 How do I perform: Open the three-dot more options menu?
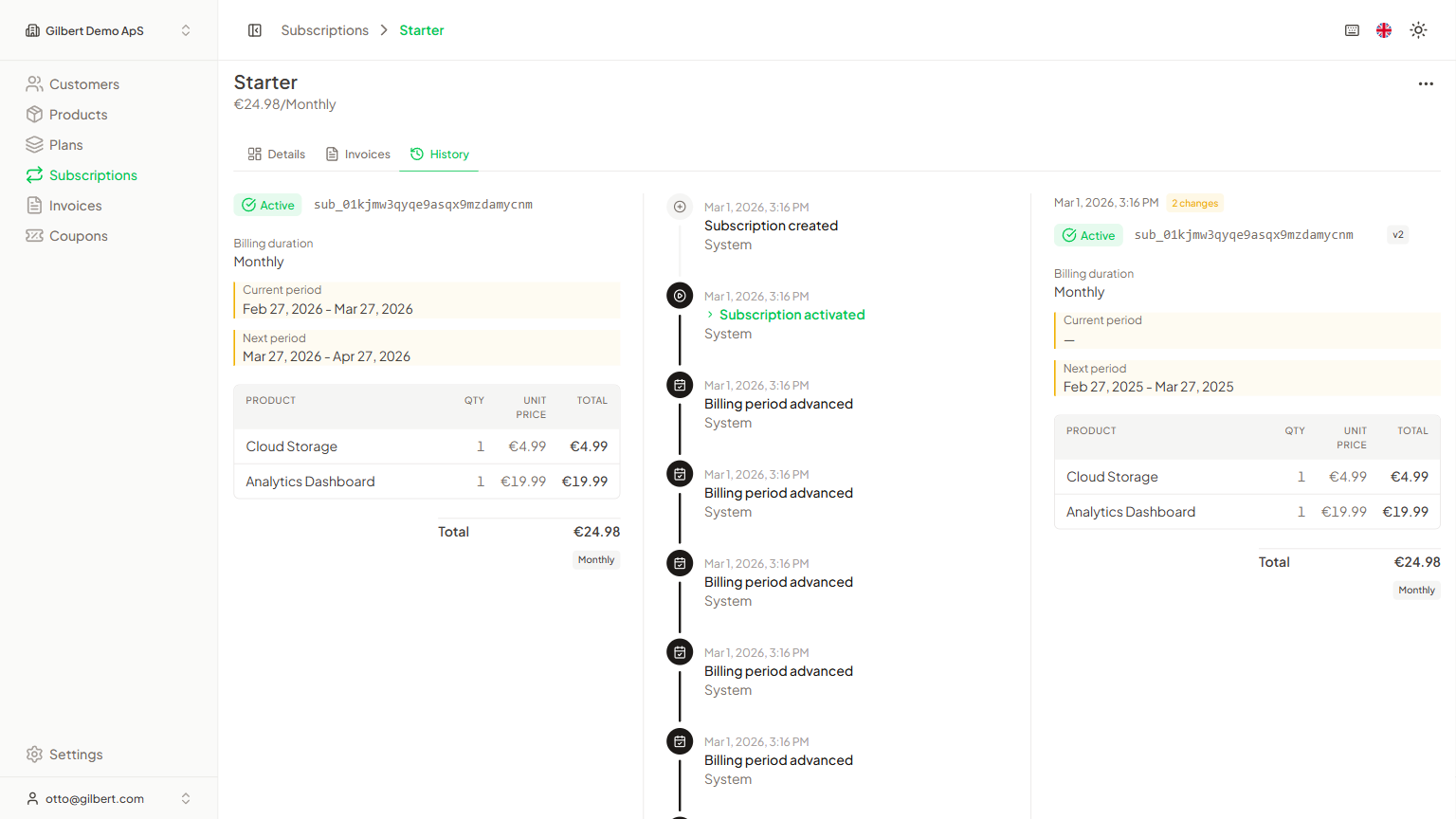tap(1426, 84)
